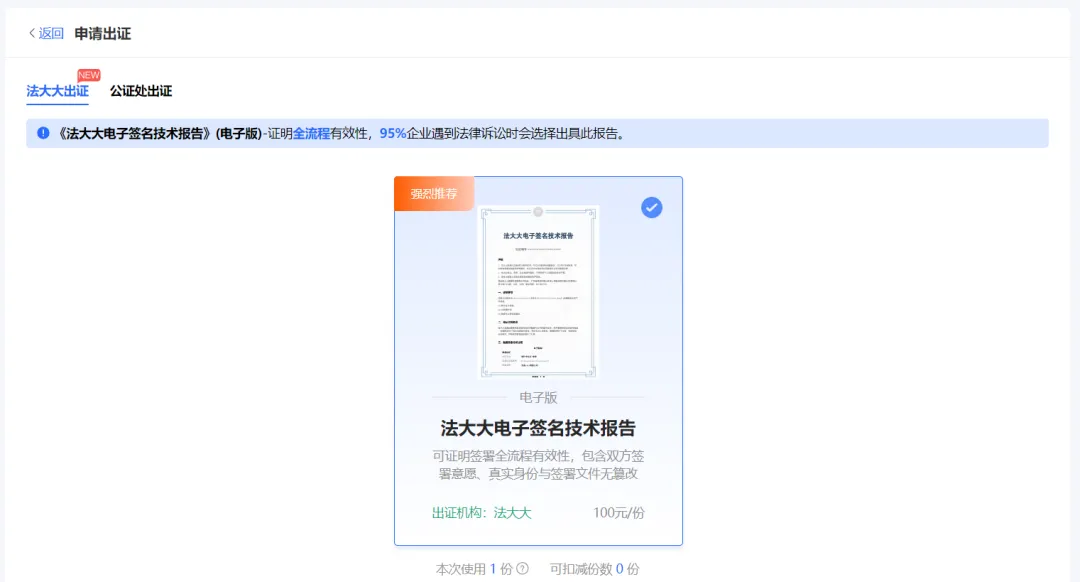1080x582 pixels.
Task: Click the card description starting with 可证明签署全流程有效性
Action: pyautogui.click(x=538, y=465)
